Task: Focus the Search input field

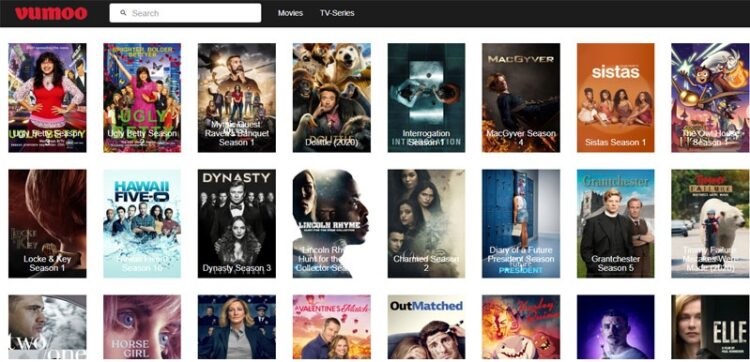Action: [185, 13]
